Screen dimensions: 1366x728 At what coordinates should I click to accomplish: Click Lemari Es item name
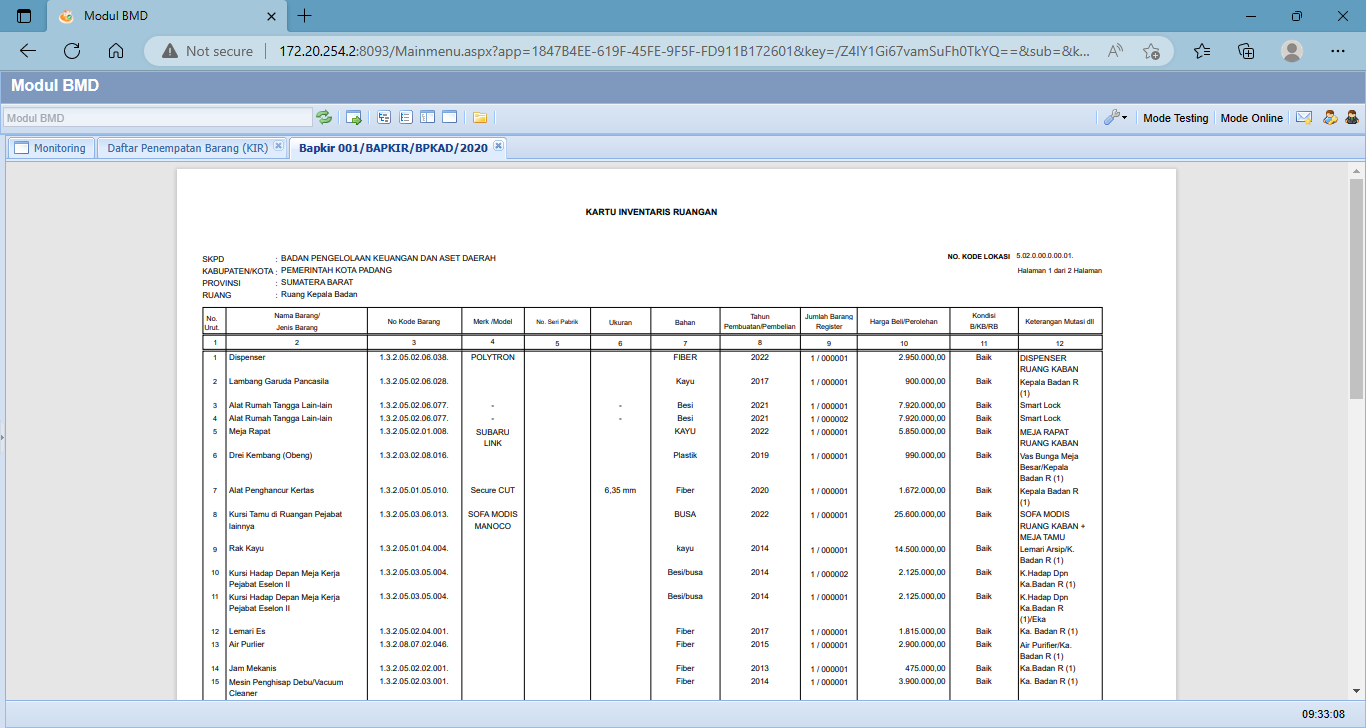pos(247,631)
